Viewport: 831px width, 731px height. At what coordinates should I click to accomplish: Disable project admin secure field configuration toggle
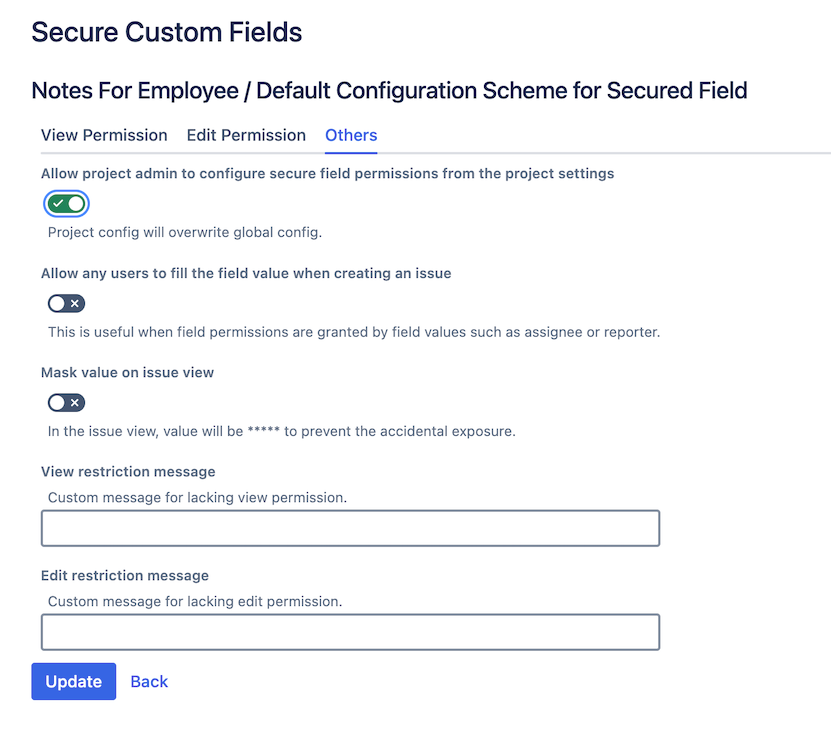click(67, 204)
